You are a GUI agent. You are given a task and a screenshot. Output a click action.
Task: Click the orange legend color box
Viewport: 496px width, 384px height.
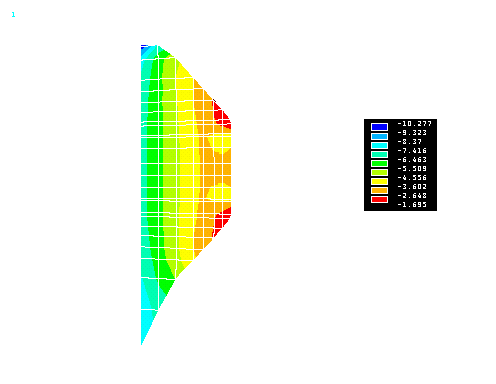point(379,190)
